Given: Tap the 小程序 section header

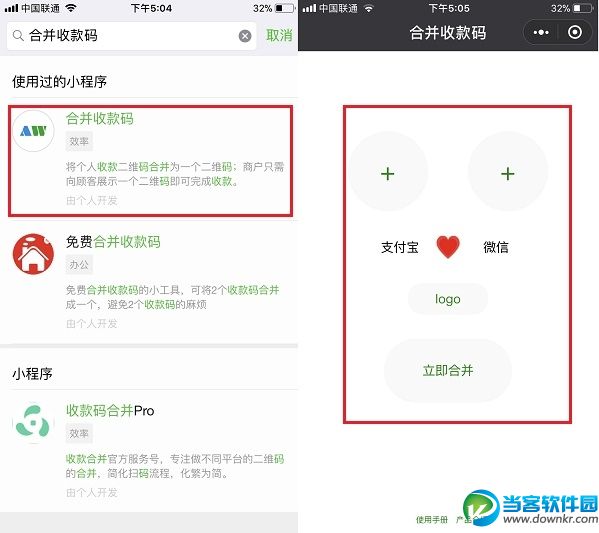Looking at the screenshot, I should (32, 374).
